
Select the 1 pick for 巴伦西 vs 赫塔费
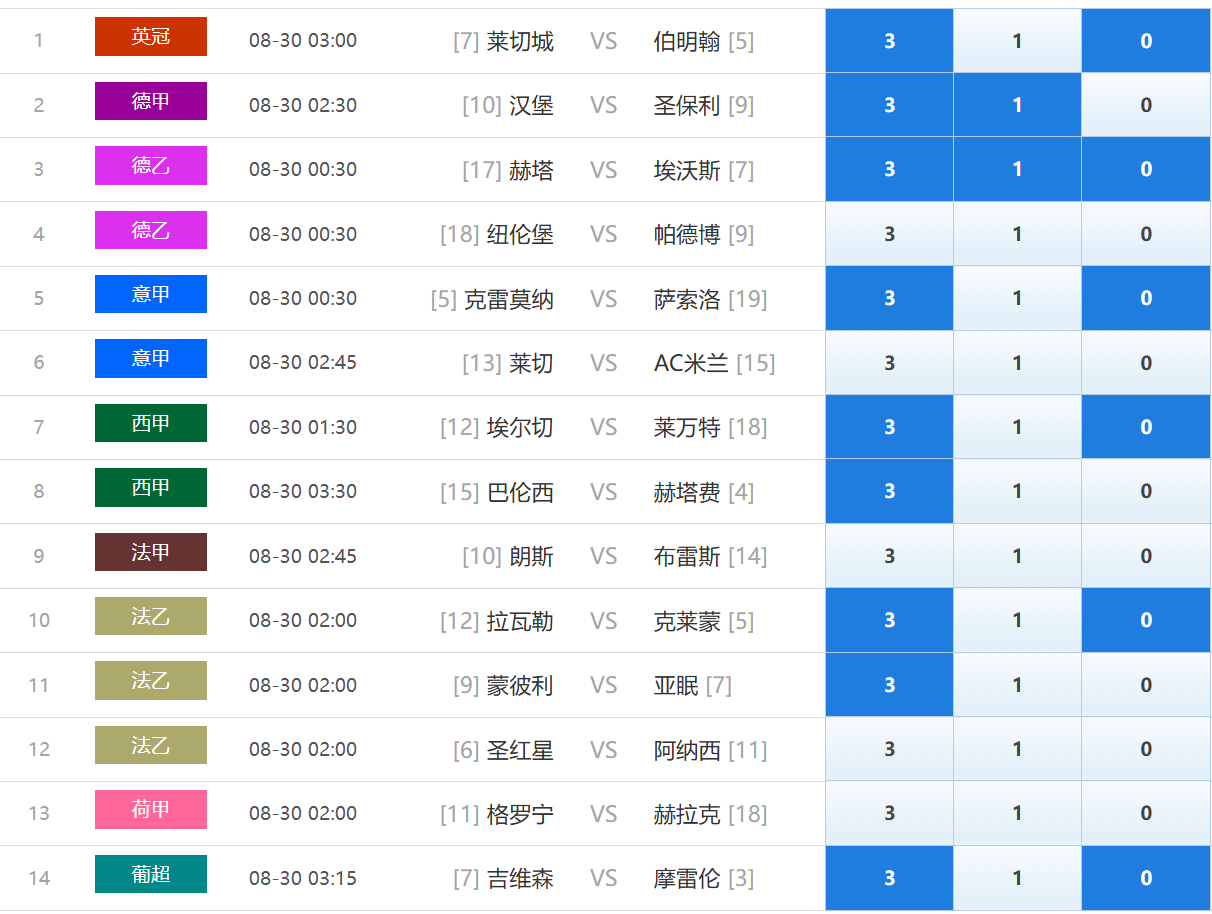pyautogui.click(x=1017, y=491)
